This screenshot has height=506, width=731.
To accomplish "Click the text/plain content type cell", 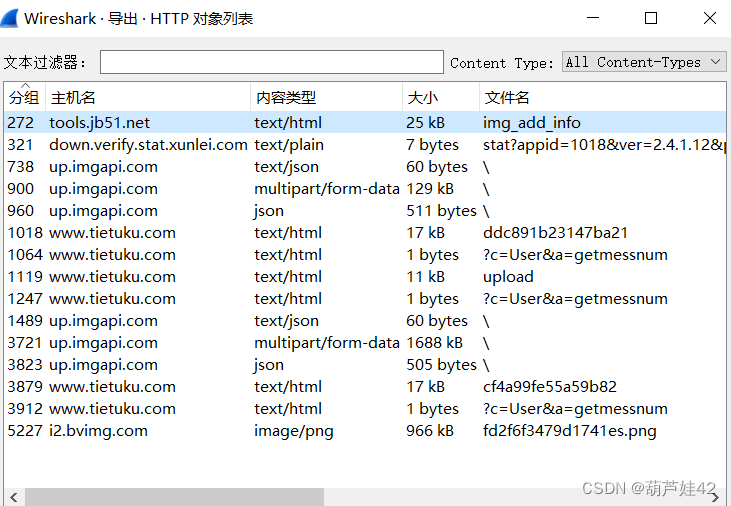I will [289, 145].
